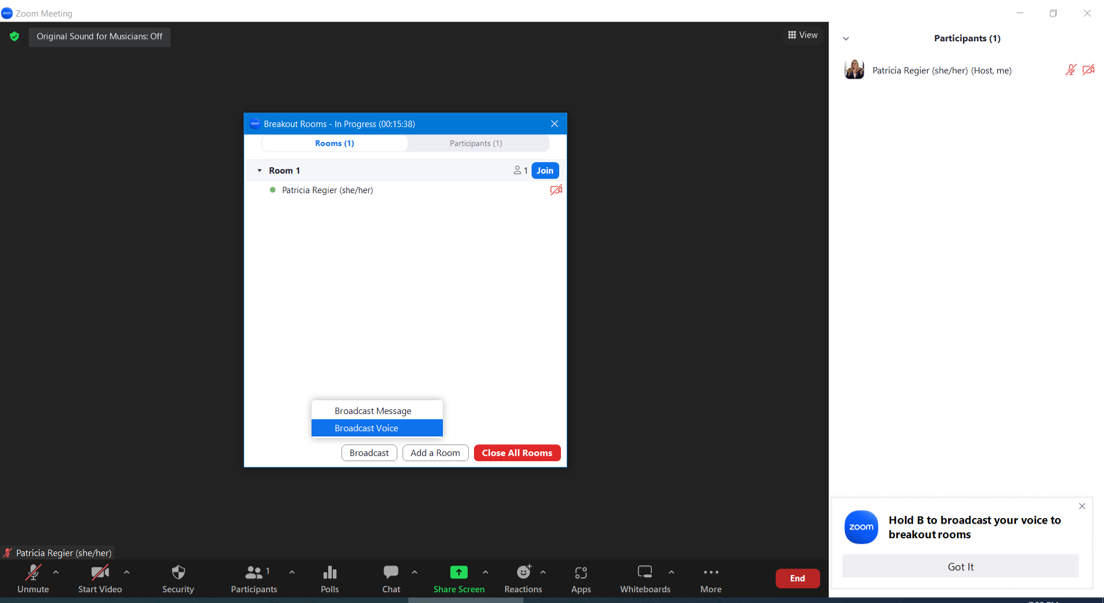This screenshot has height=603, width=1104.
Task: Expand the arrow beside the Participants button
Action: [x=291, y=572]
